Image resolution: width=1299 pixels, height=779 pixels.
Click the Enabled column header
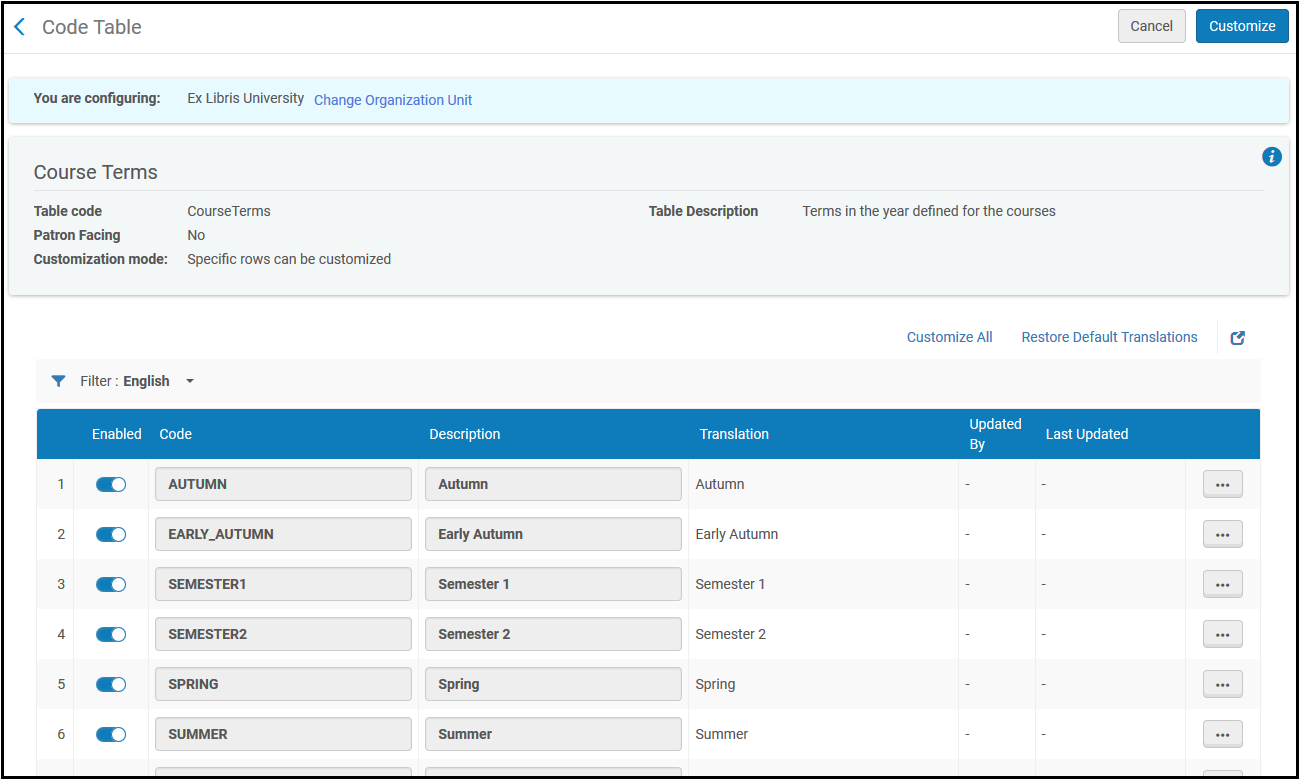point(117,434)
